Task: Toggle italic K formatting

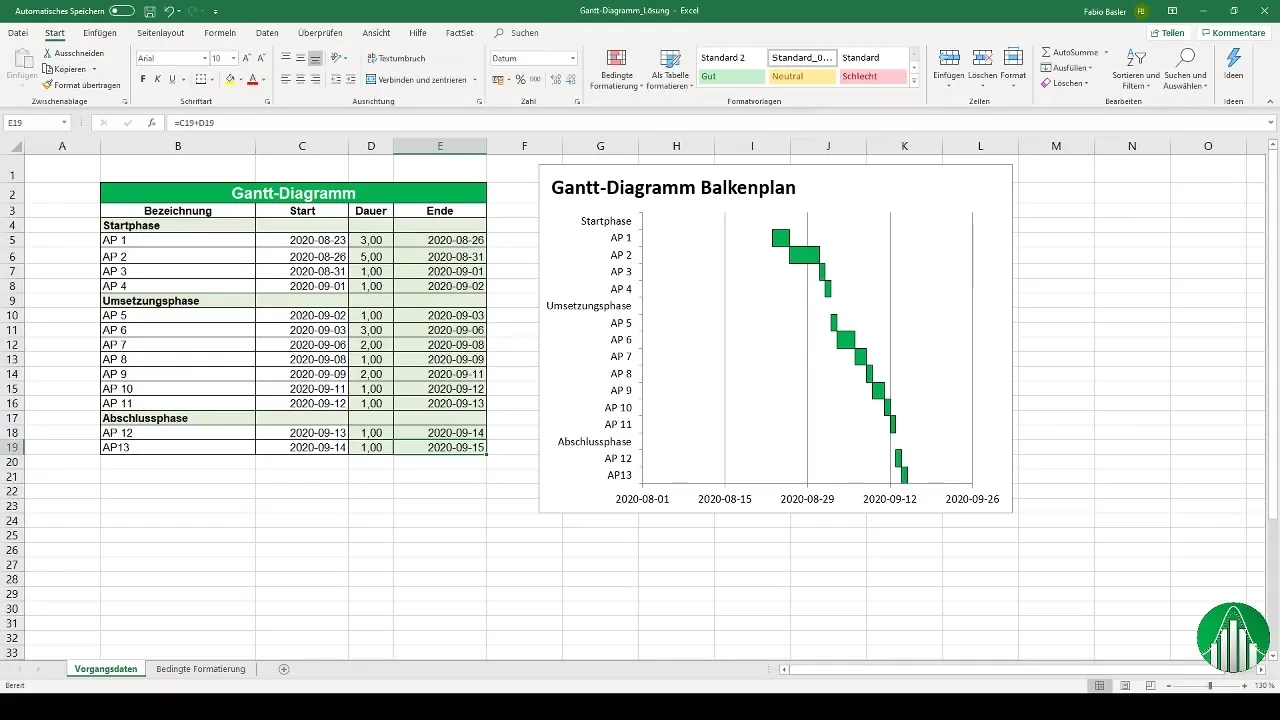Action: [x=157, y=79]
